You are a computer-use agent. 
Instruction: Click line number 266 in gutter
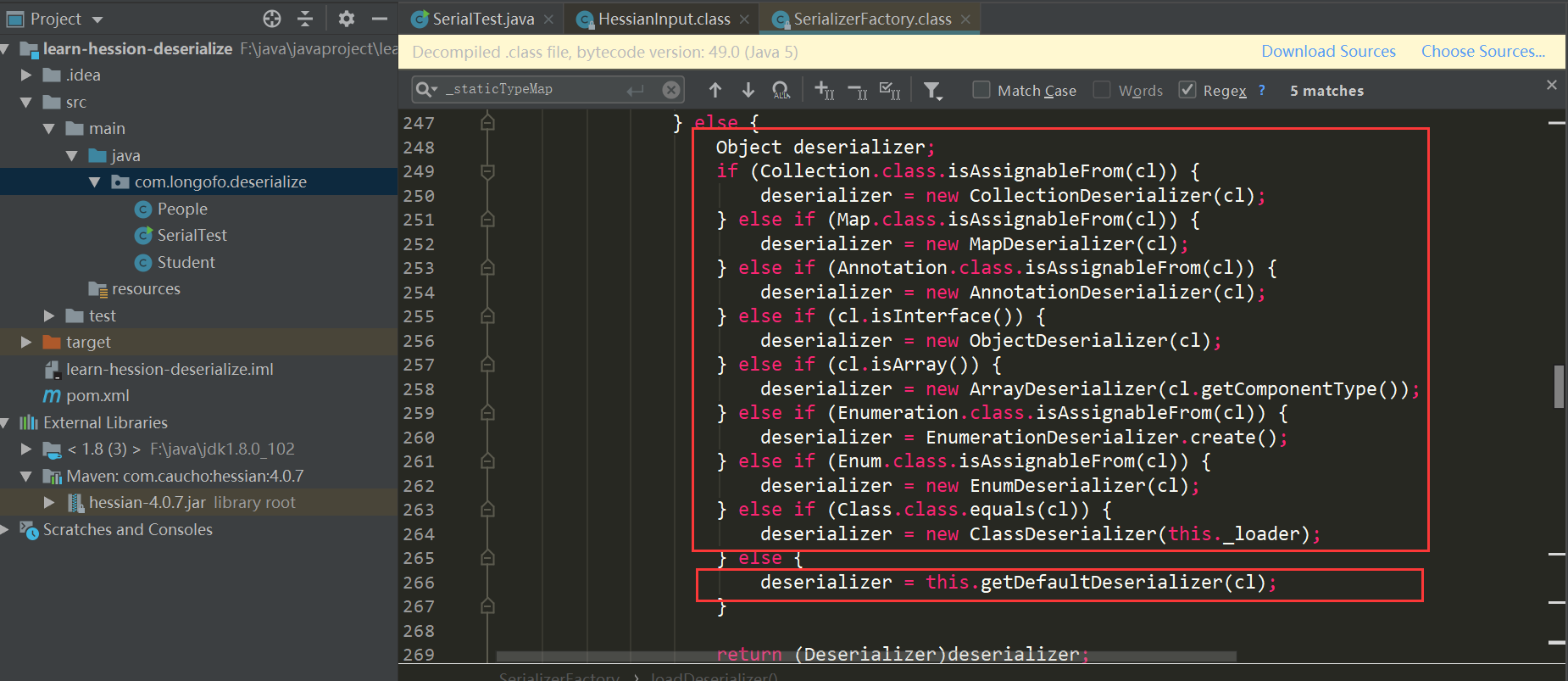[x=419, y=583]
